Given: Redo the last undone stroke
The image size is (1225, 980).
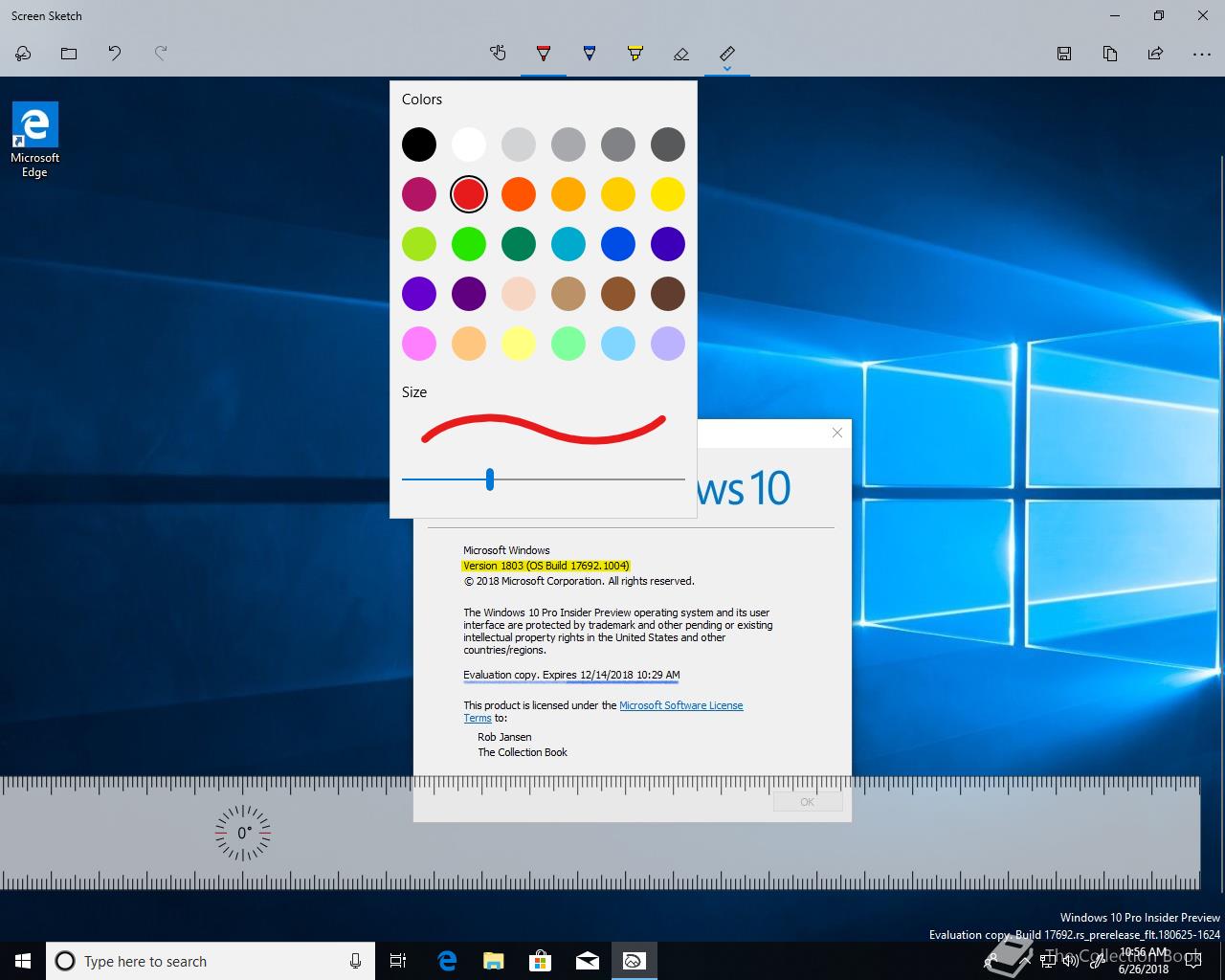Looking at the screenshot, I should 161,54.
